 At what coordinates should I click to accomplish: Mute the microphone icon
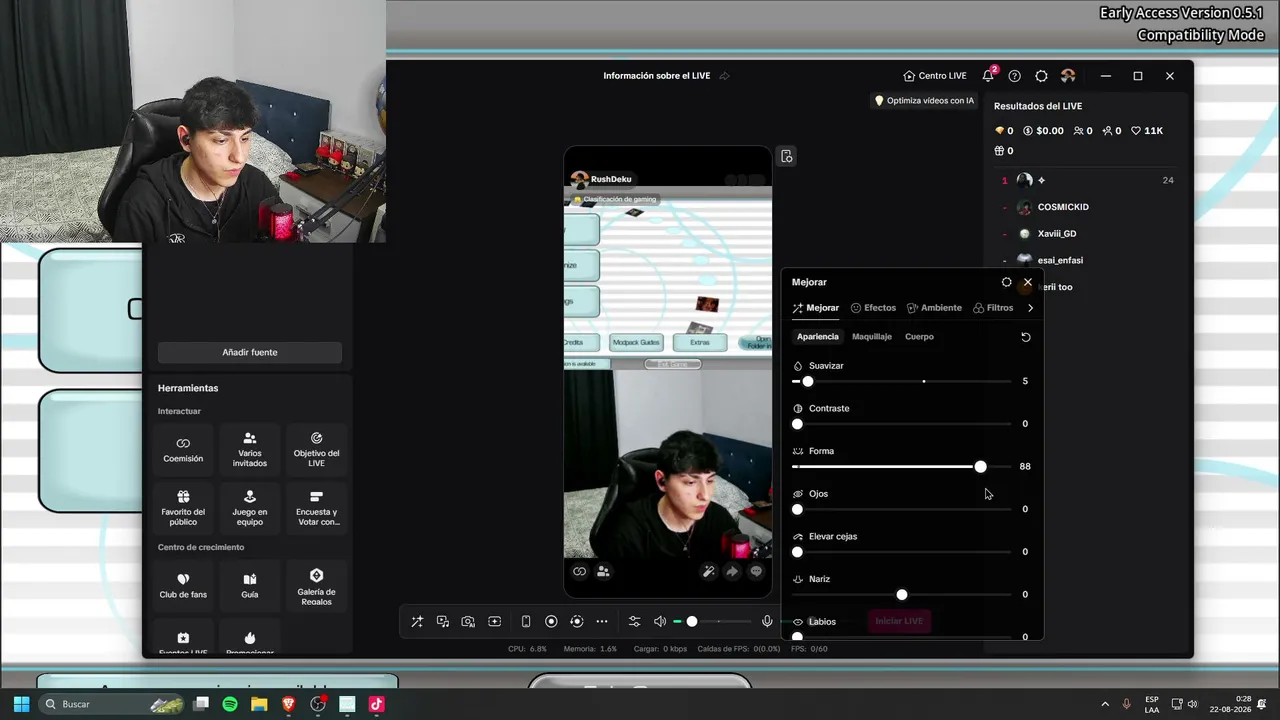click(767, 621)
